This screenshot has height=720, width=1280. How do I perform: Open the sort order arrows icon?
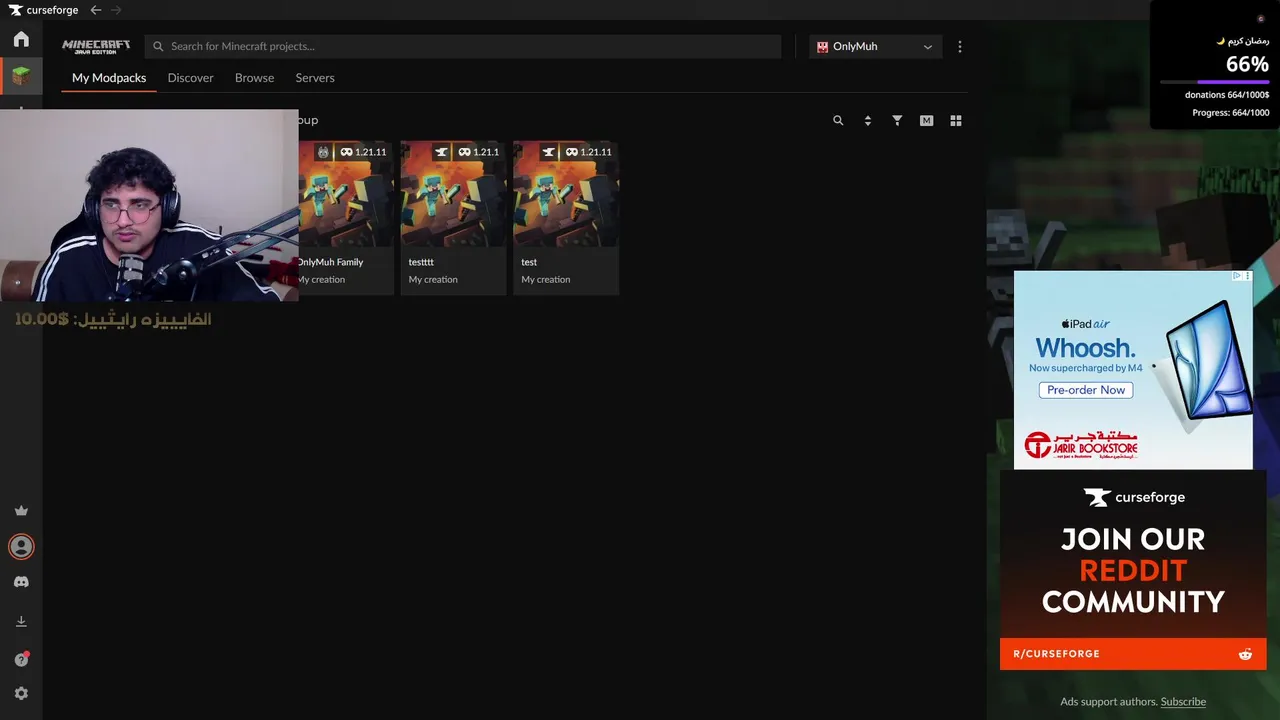tap(867, 120)
